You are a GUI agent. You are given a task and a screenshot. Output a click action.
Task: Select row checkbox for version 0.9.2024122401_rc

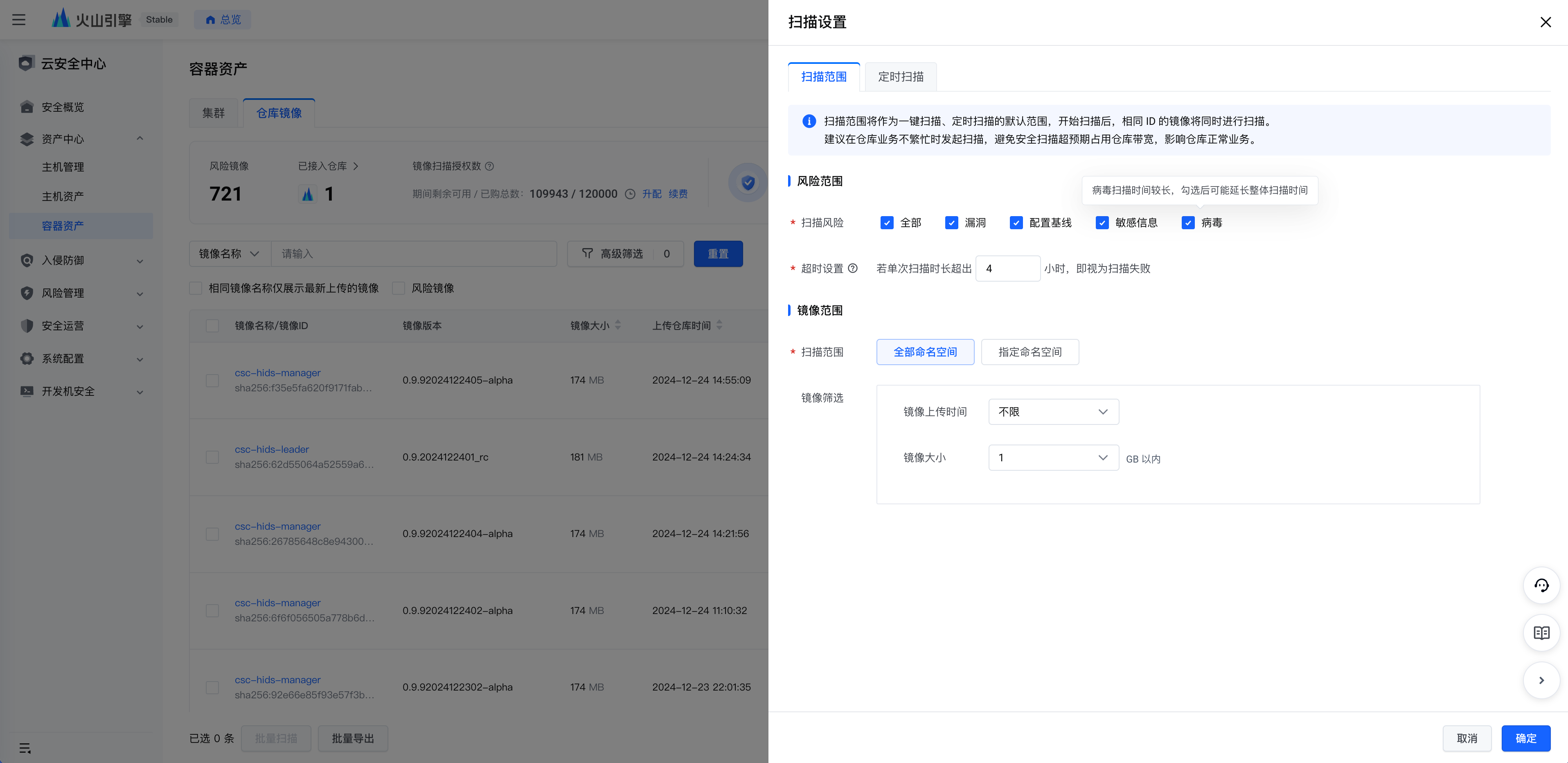click(212, 457)
